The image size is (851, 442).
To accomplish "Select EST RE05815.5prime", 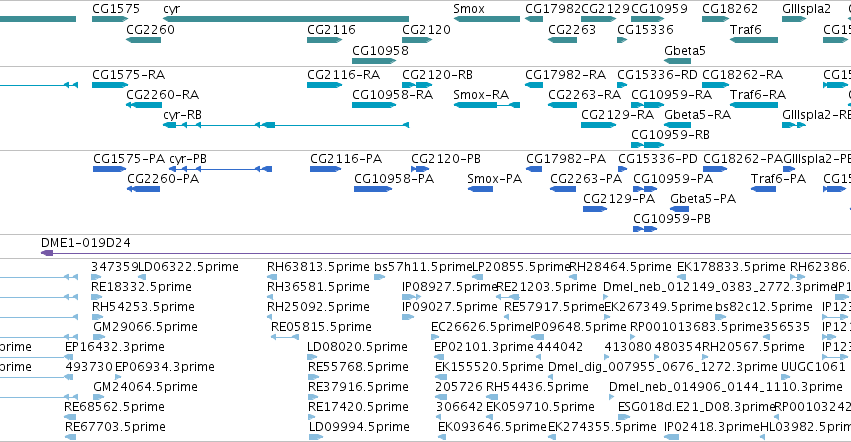I will pos(285,337).
